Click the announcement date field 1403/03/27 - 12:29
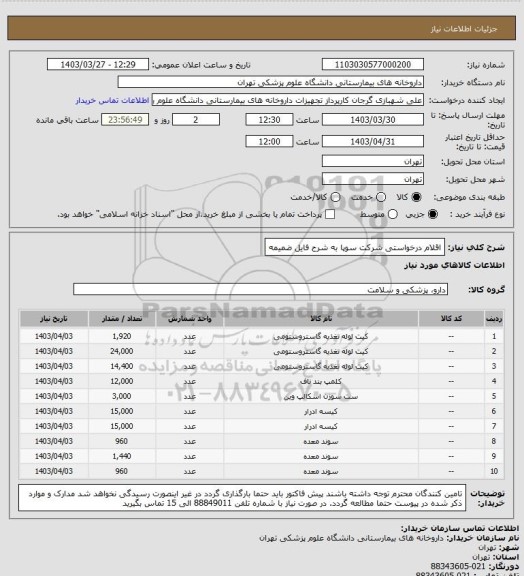This screenshot has width=524, height=576. 98,64
